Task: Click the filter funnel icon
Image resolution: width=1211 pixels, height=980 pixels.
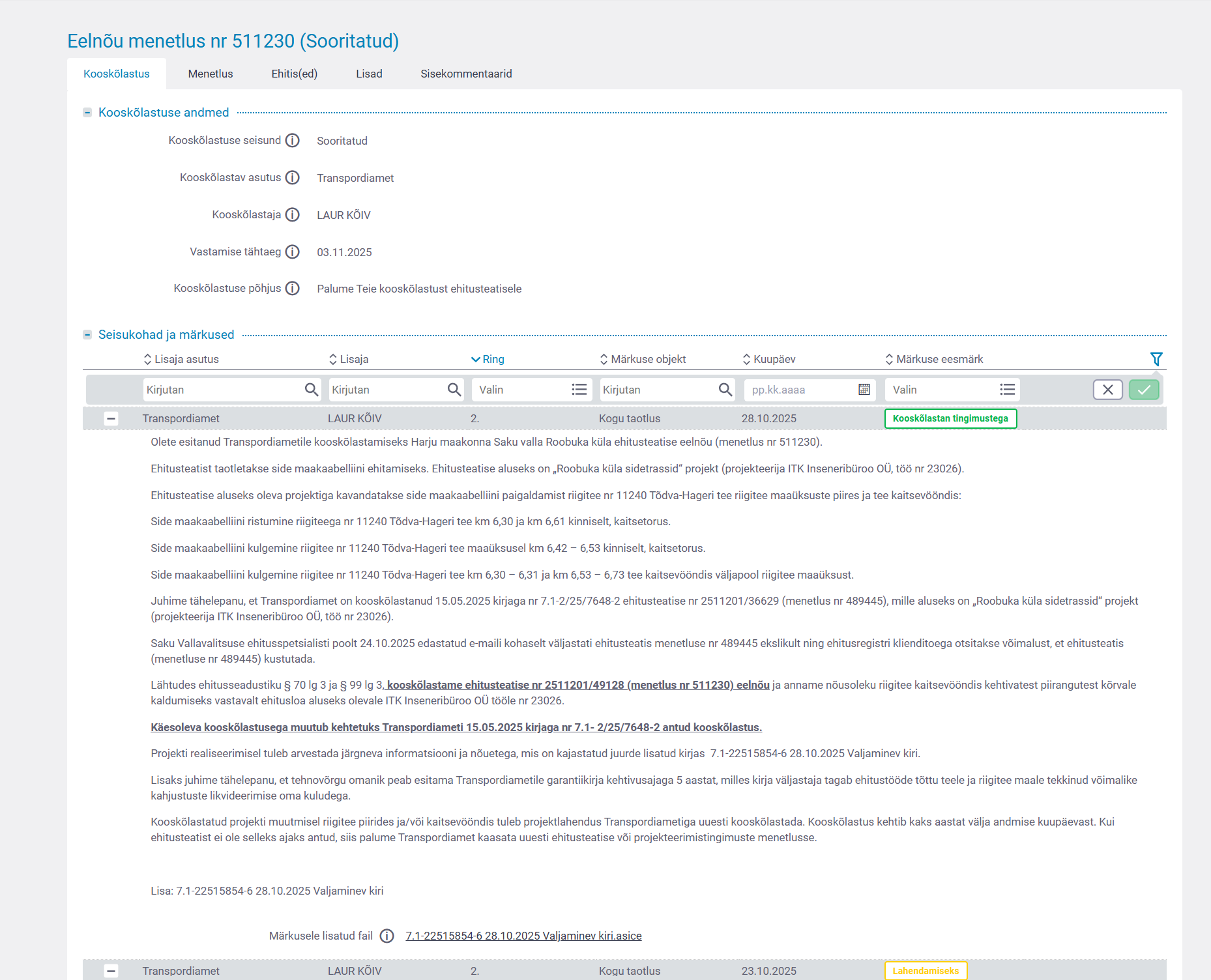Action: tap(1156, 359)
